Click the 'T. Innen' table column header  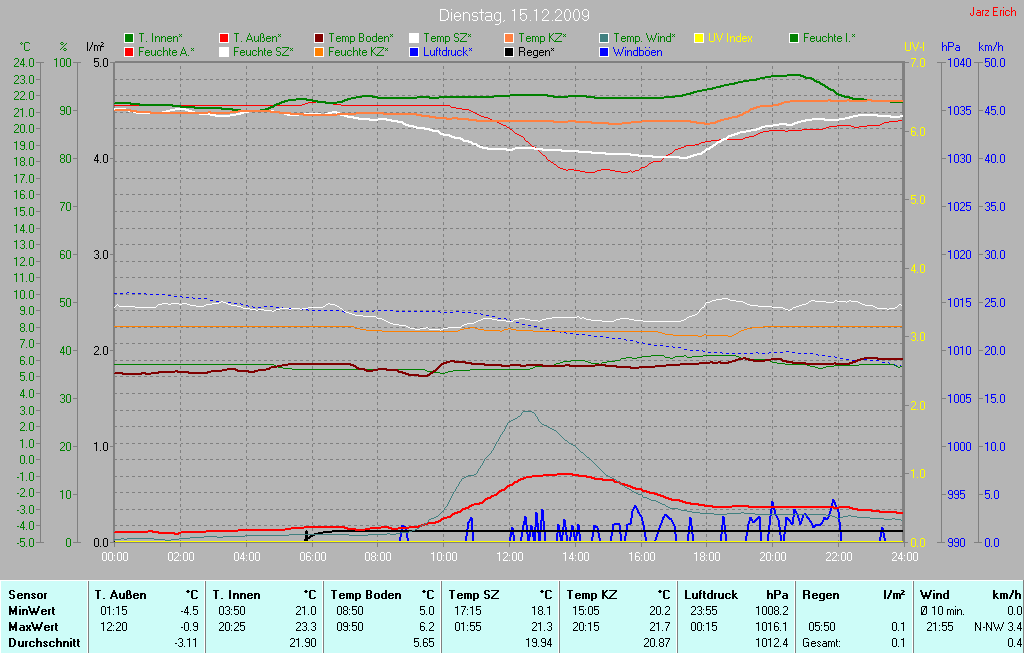[236, 595]
